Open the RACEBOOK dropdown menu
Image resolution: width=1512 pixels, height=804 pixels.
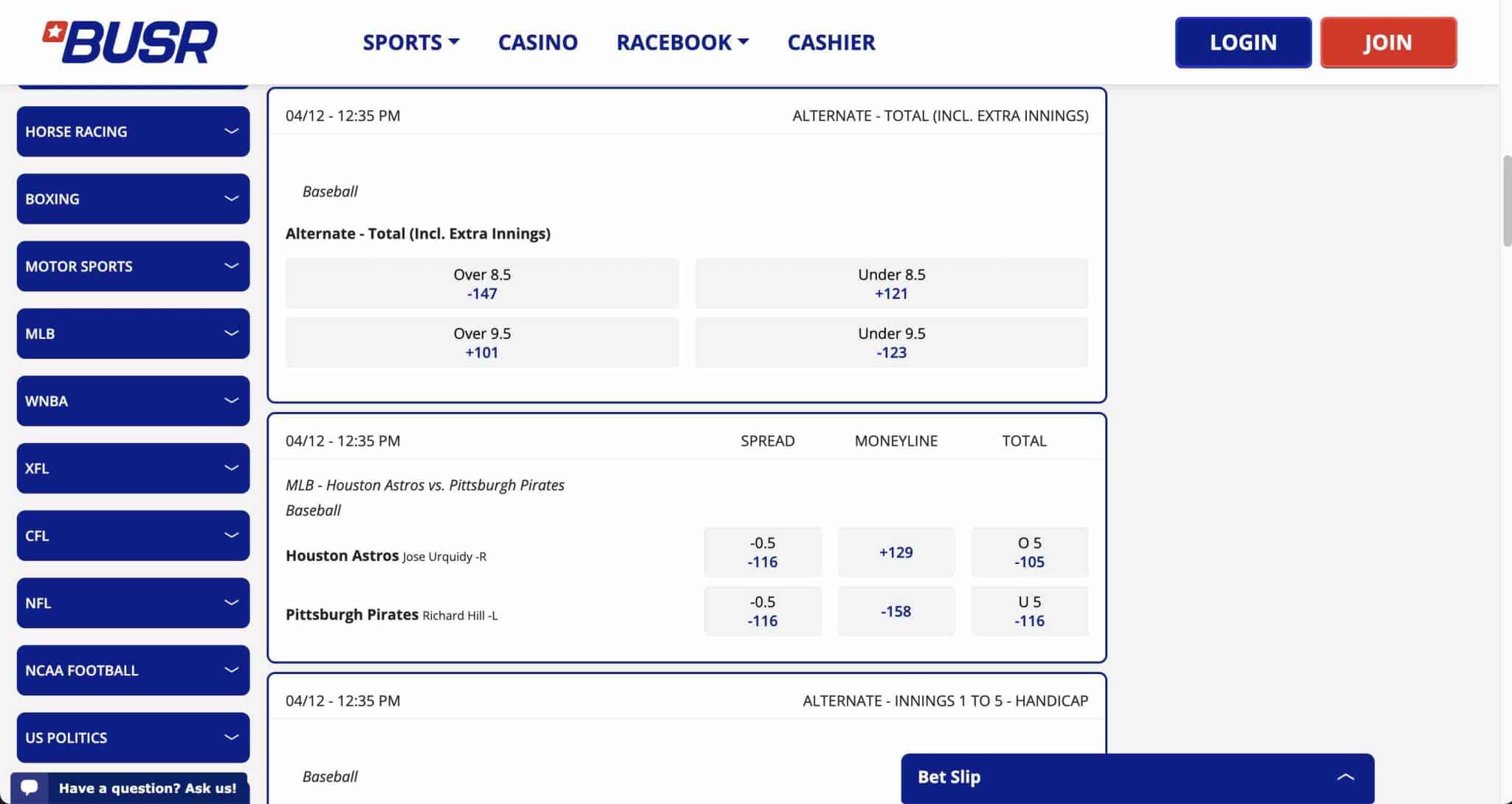tap(682, 42)
